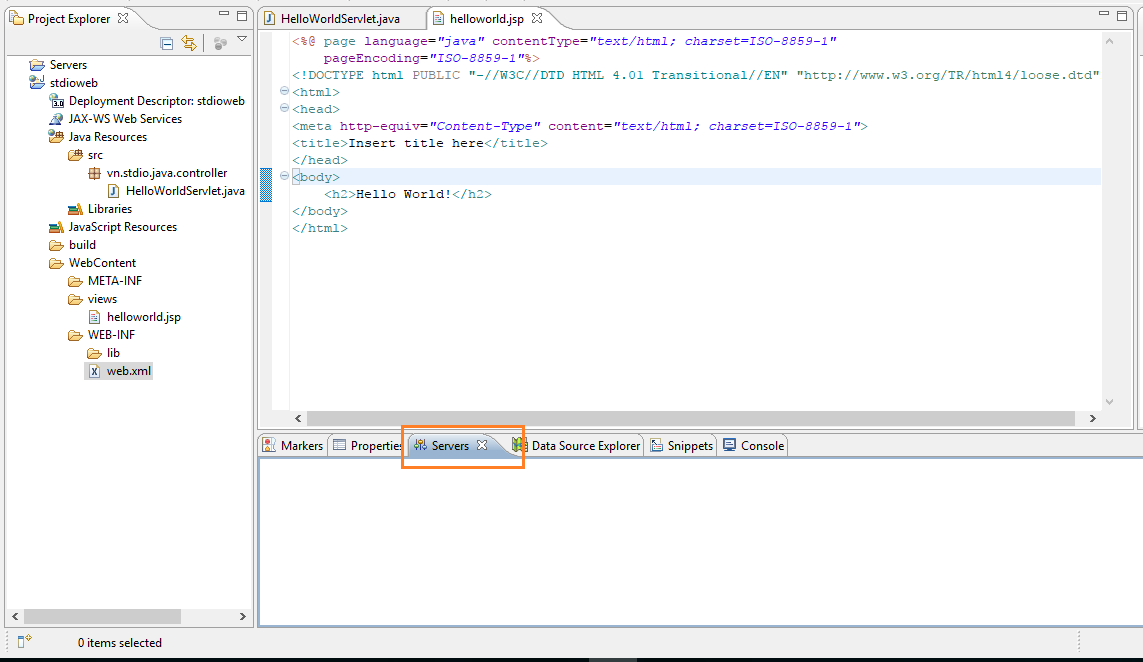The width and height of the screenshot is (1143, 662).
Task: Click the Libraries node icon
Action: [75, 209]
